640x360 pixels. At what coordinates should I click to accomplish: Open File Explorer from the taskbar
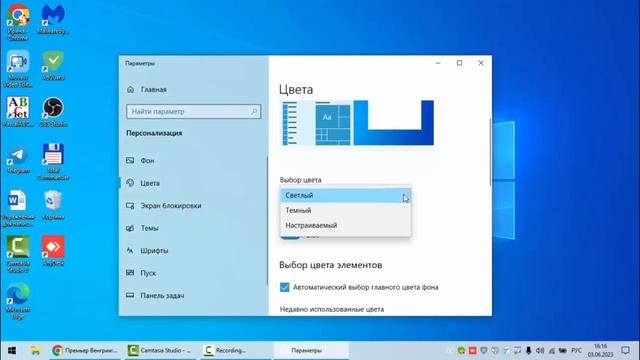coord(36,351)
